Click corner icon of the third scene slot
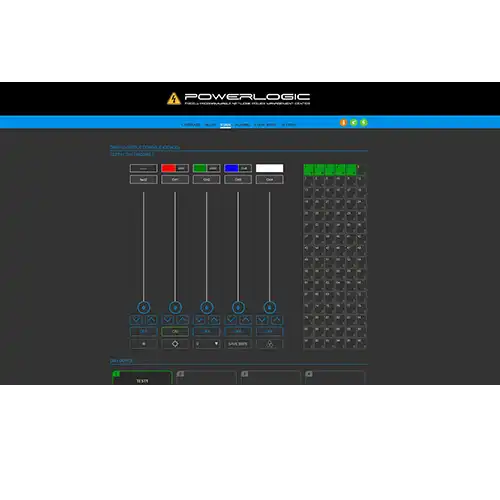 [245, 374]
